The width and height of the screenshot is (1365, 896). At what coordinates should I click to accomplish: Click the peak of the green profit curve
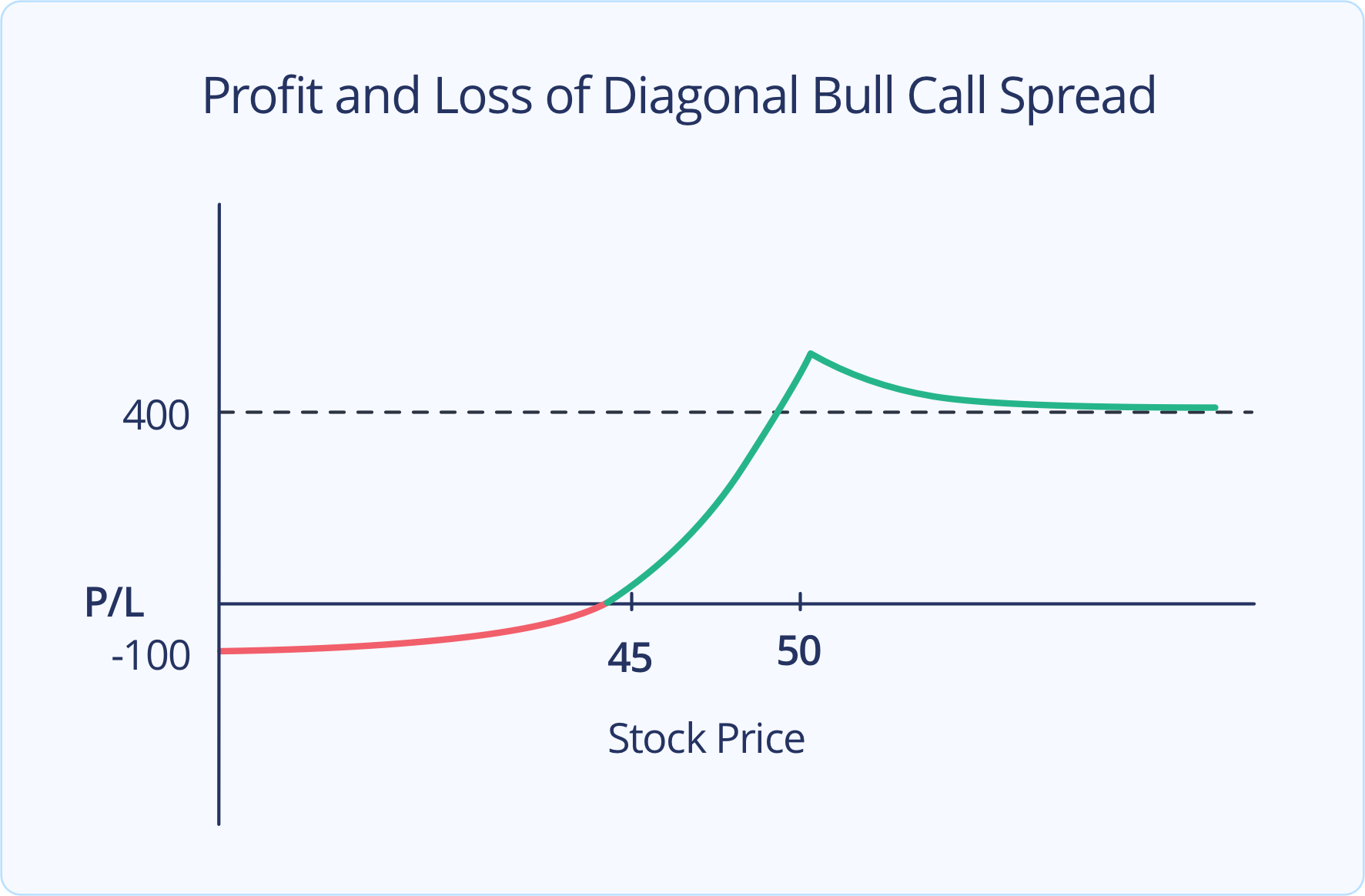[811, 353]
